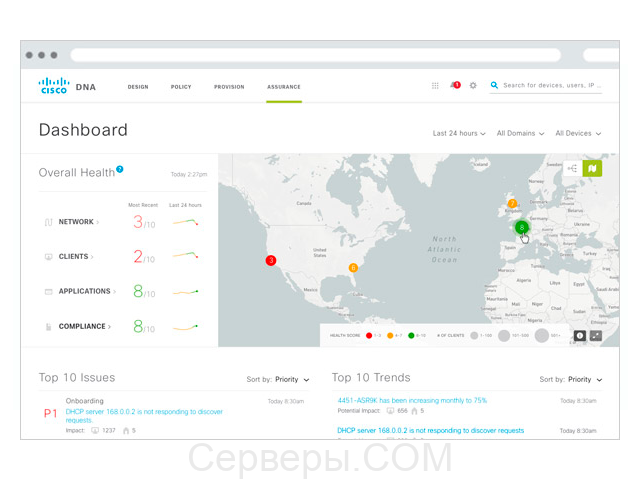Click the Cisco DNA logo

point(67,86)
